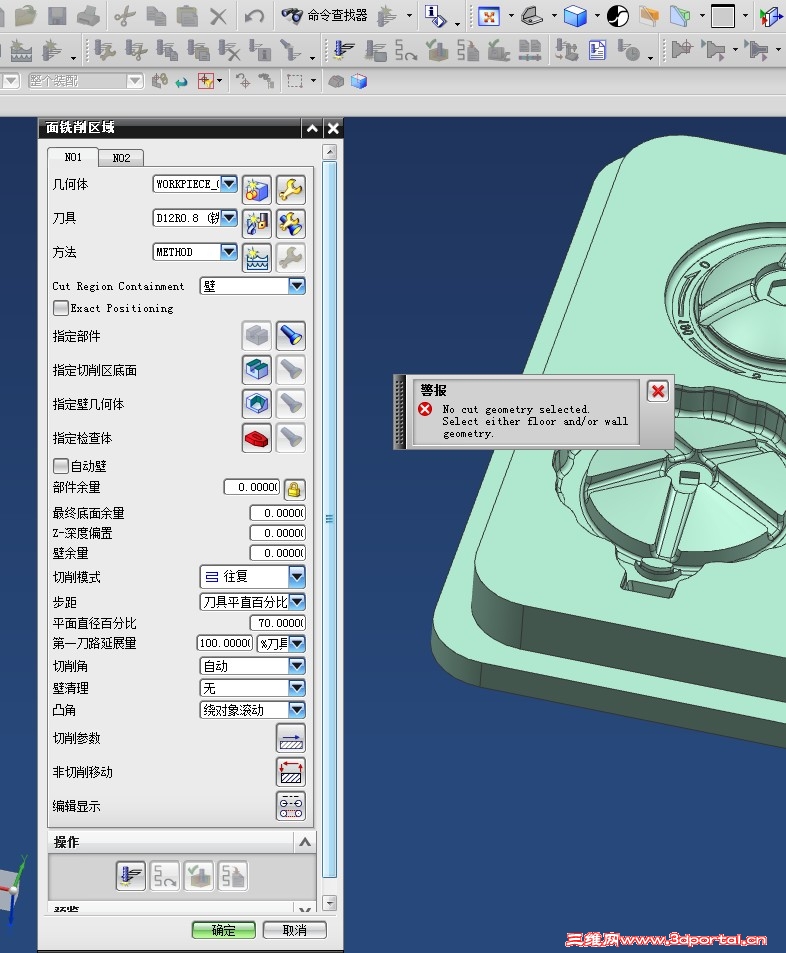Click the 壁余量 input field
786x953 pixels.
point(278,553)
